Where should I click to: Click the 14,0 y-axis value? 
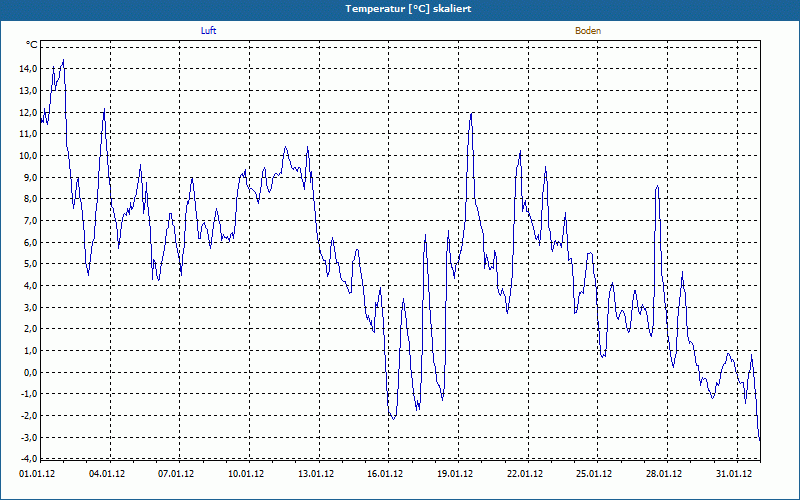click(x=28, y=69)
